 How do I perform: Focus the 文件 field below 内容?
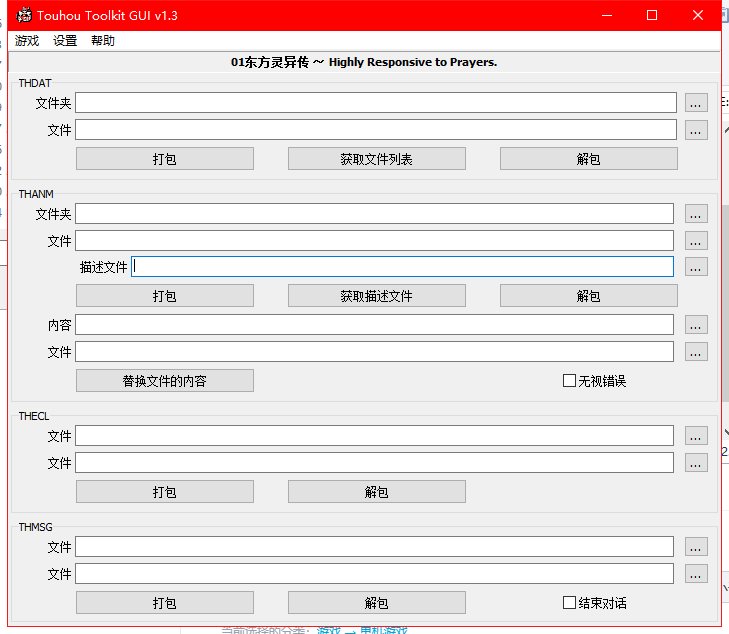click(x=374, y=352)
